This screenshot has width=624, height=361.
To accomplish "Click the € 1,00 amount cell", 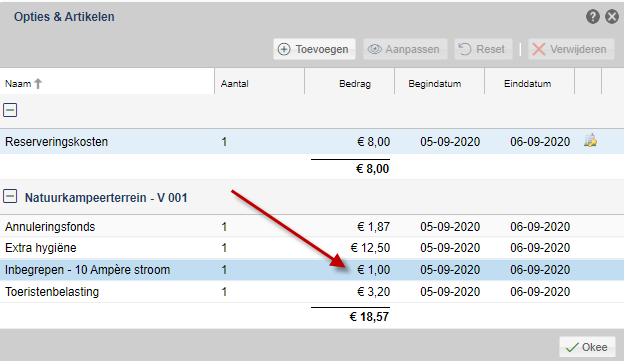I will point(373,270).
